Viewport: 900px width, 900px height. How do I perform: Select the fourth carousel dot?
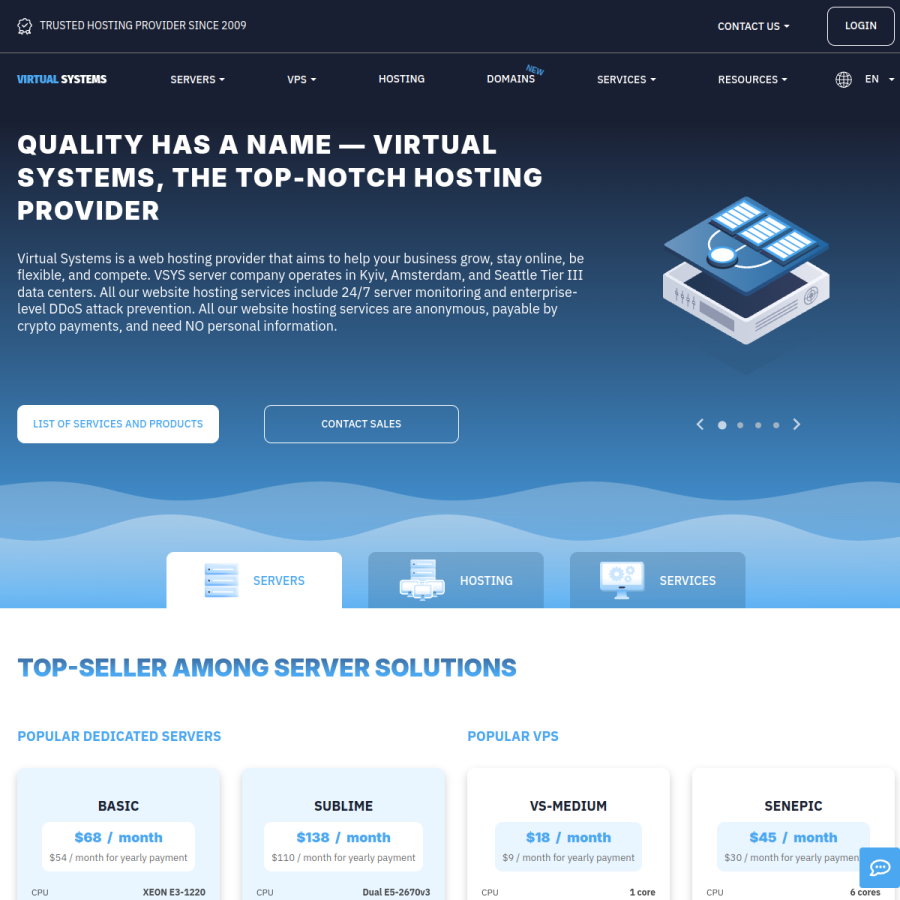[776, 425]
